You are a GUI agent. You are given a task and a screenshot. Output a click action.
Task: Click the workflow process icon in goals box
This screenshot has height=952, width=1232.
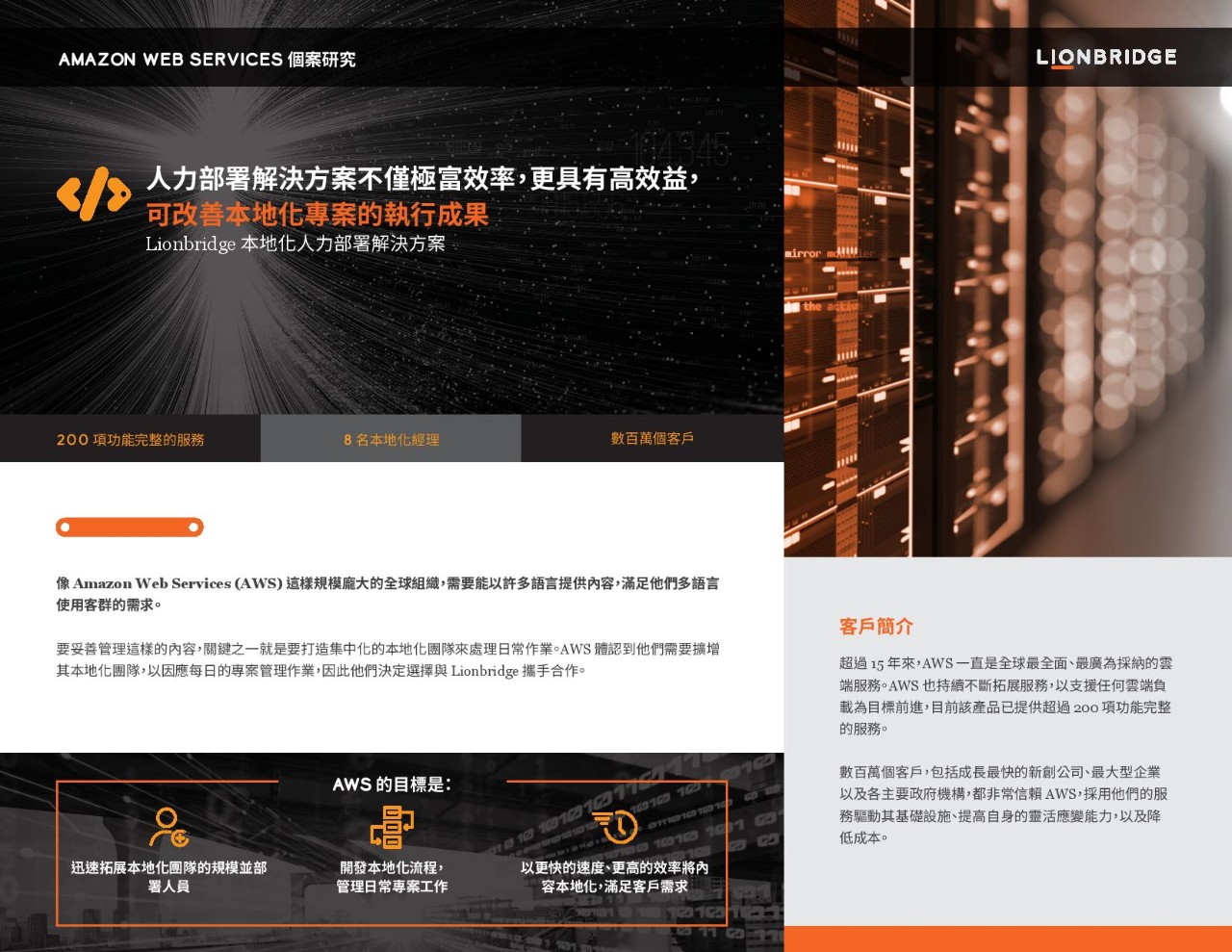pos(392,828)
